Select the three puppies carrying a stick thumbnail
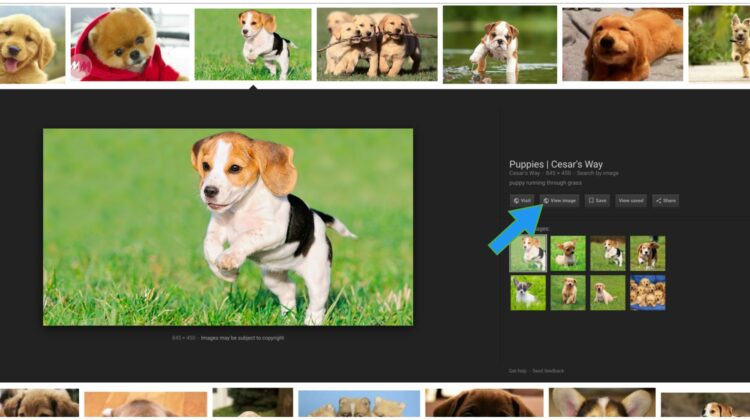 click(376, 44)
